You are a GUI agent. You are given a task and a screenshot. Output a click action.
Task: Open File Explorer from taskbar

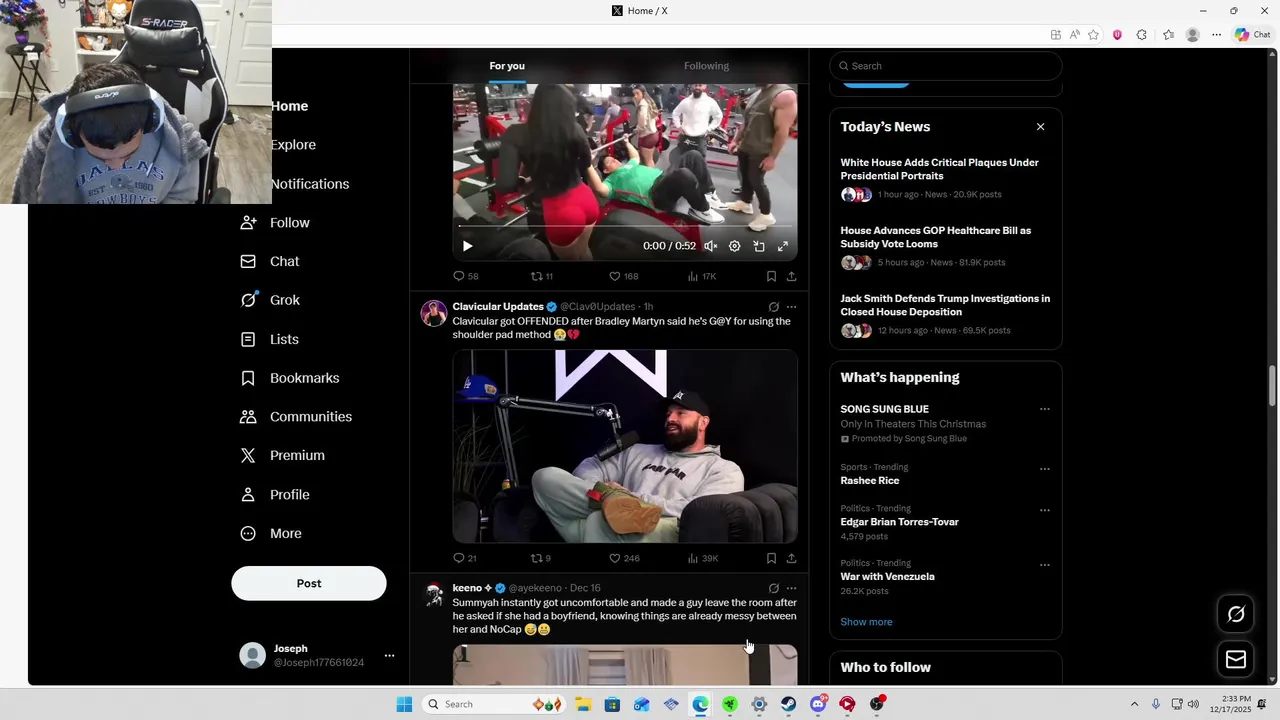(583, 704)
